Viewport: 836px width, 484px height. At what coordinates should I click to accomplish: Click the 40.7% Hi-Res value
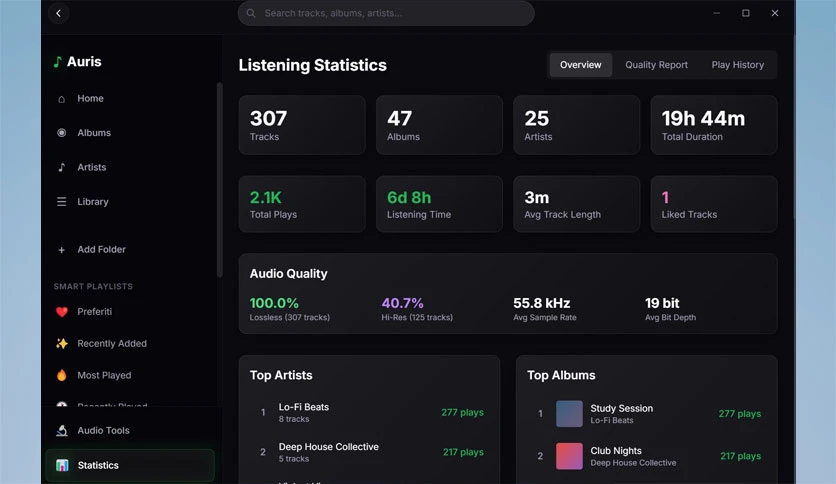tap(403, 303)
